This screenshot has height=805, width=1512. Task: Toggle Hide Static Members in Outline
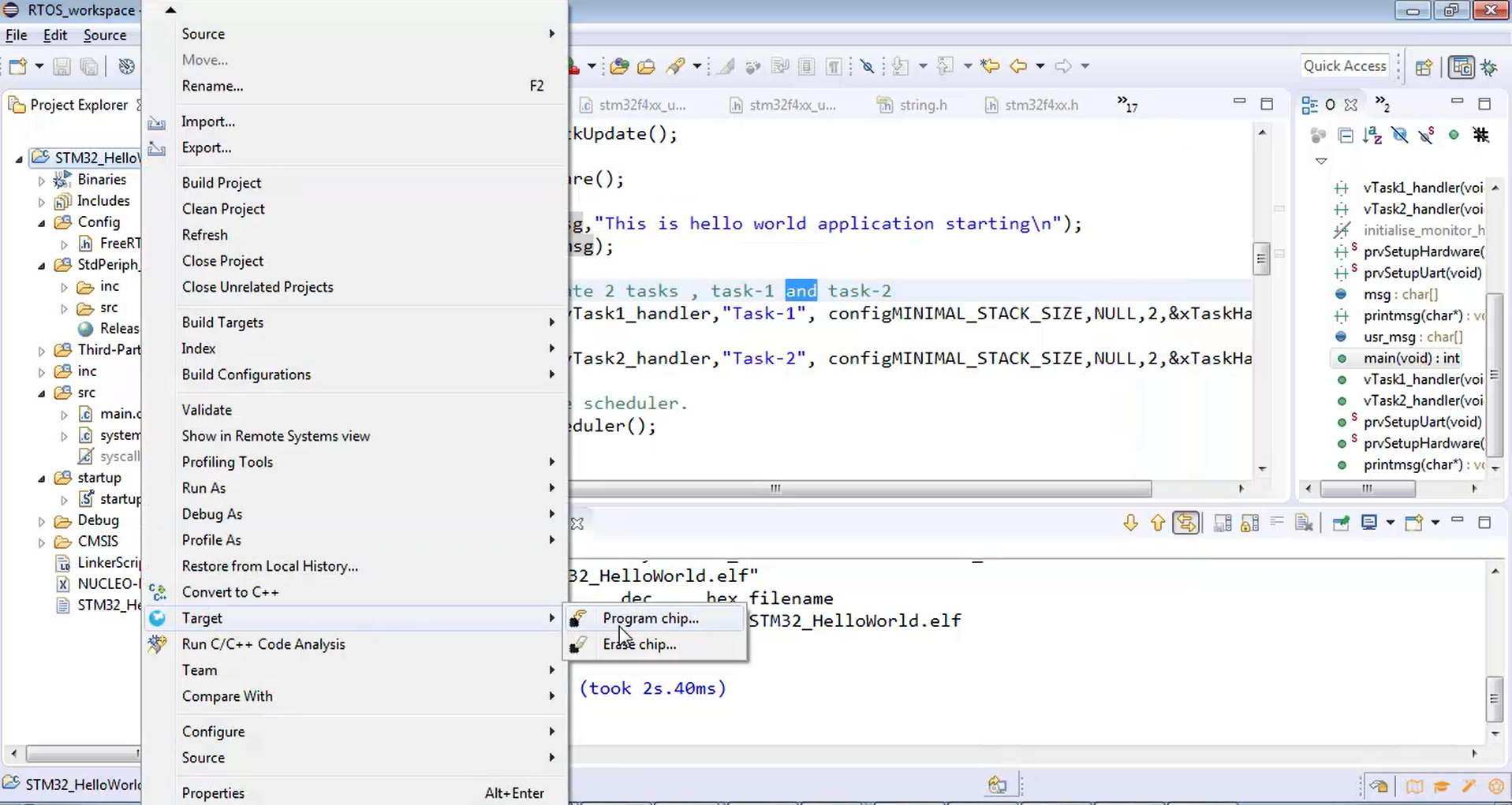[x=1426, y=136]
